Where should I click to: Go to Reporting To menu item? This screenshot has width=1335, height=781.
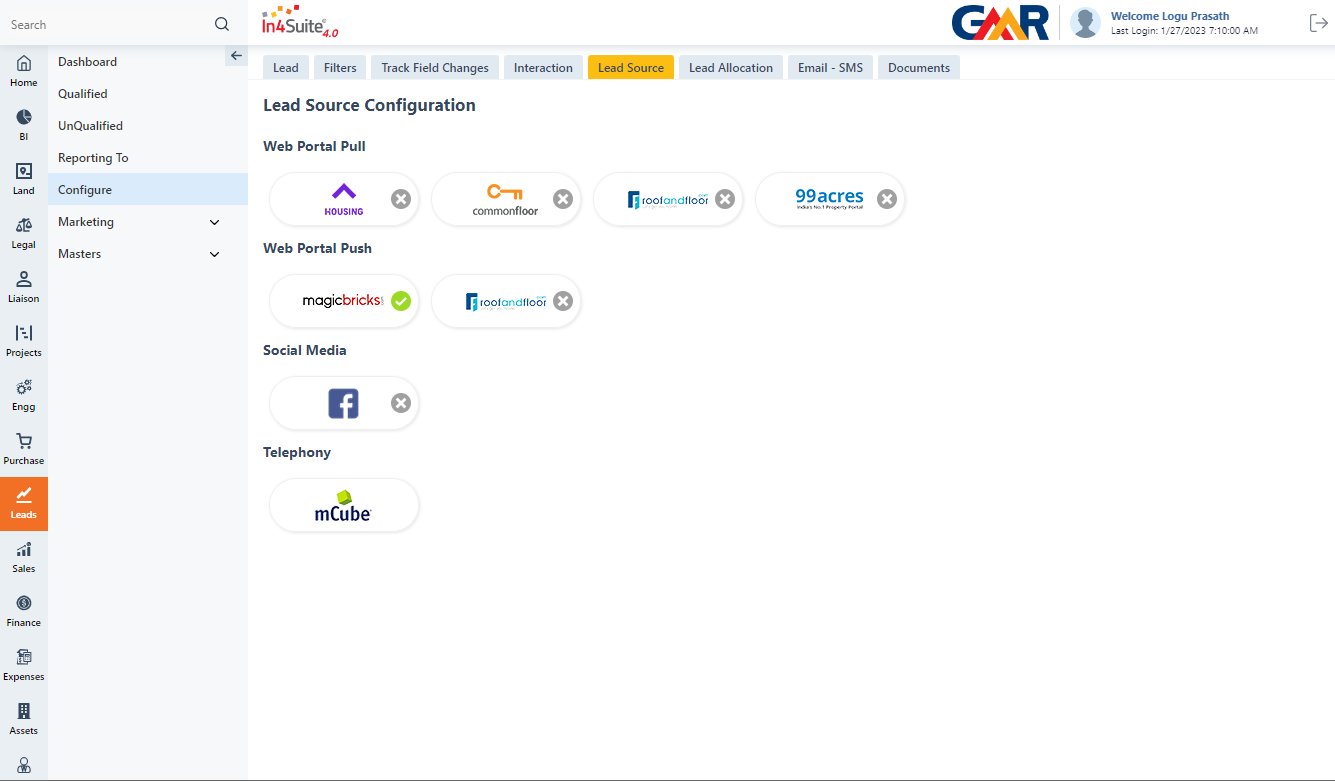tap(93, 158)
